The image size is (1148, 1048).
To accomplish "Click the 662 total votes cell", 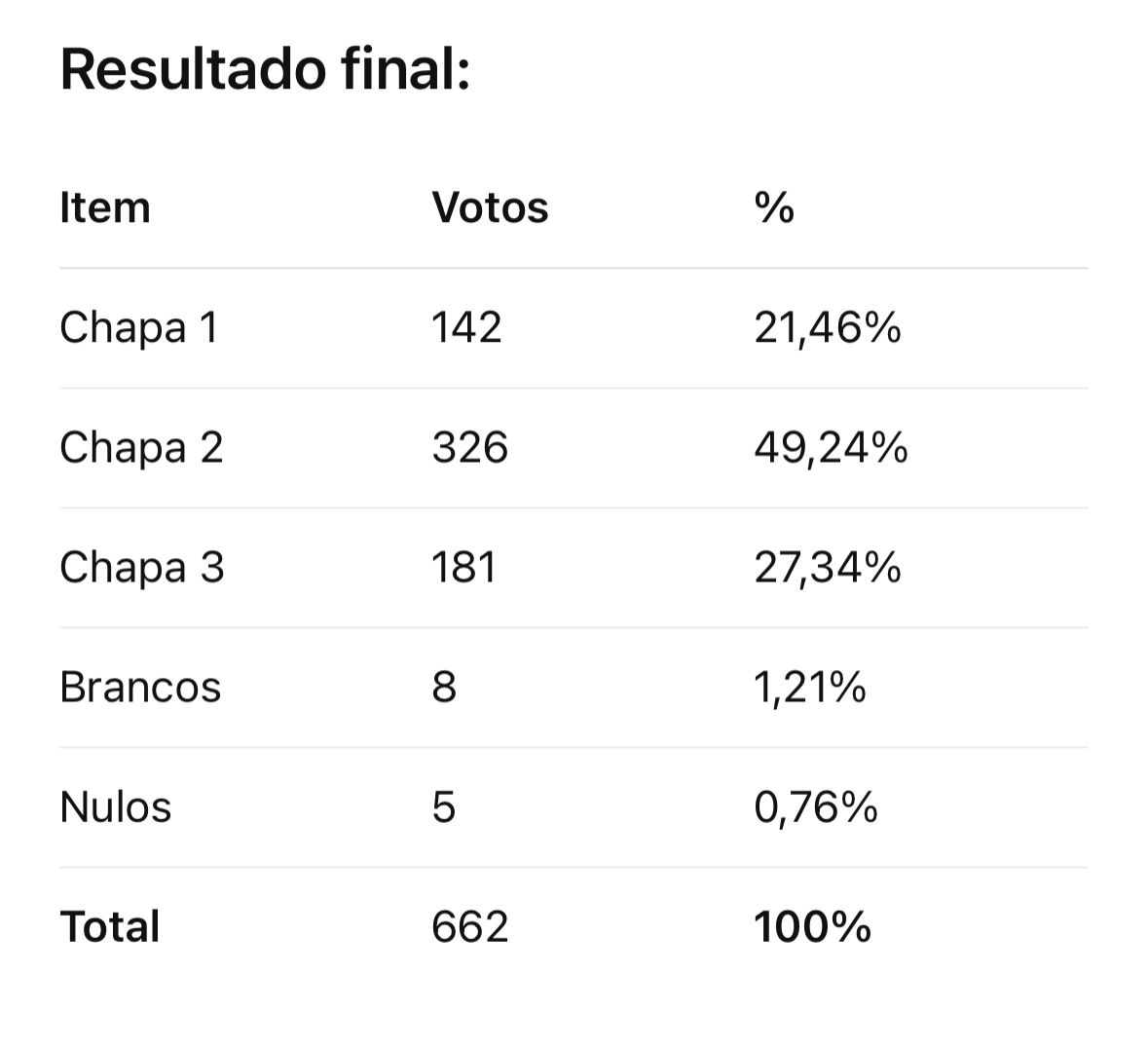I will click(x=469, y=927).
